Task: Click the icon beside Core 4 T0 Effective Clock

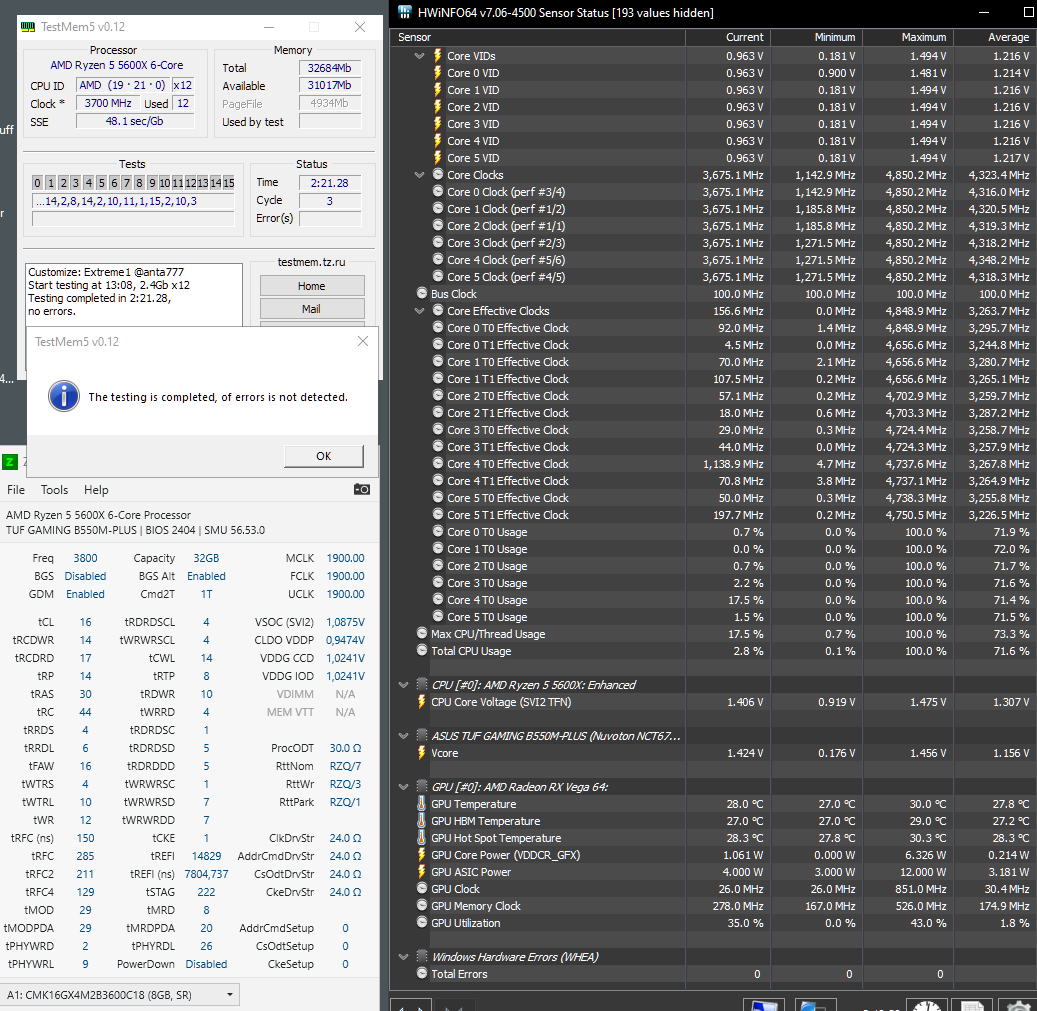Action: (438, 464)
